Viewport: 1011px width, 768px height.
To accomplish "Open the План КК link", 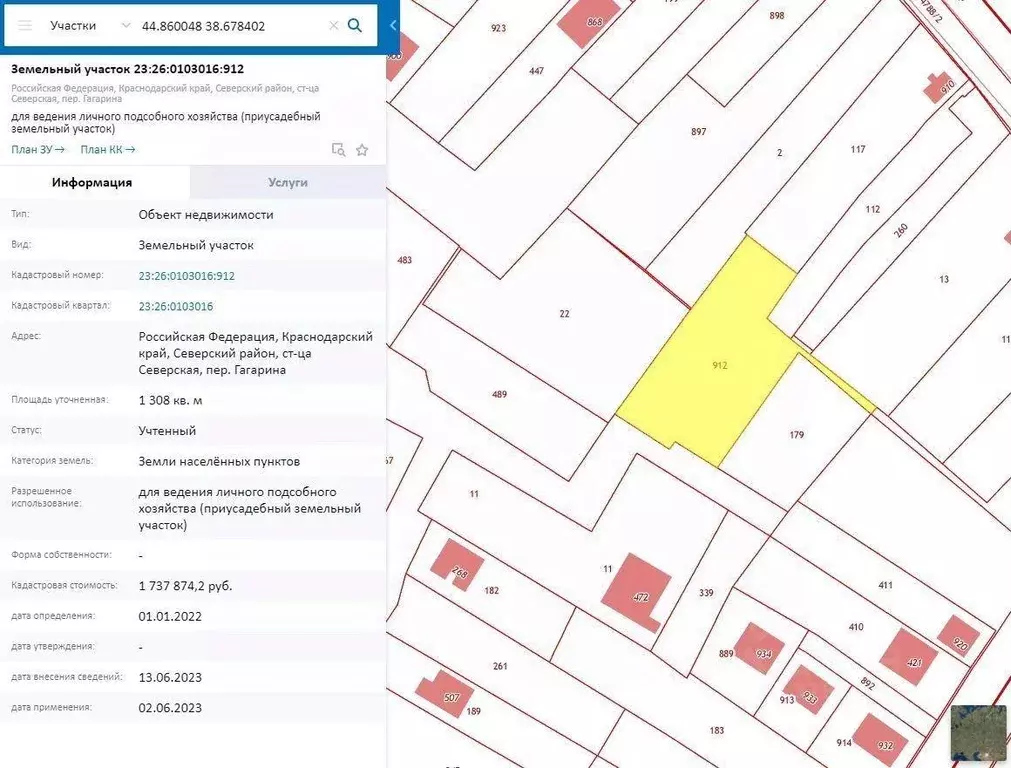I will [108, 150].
